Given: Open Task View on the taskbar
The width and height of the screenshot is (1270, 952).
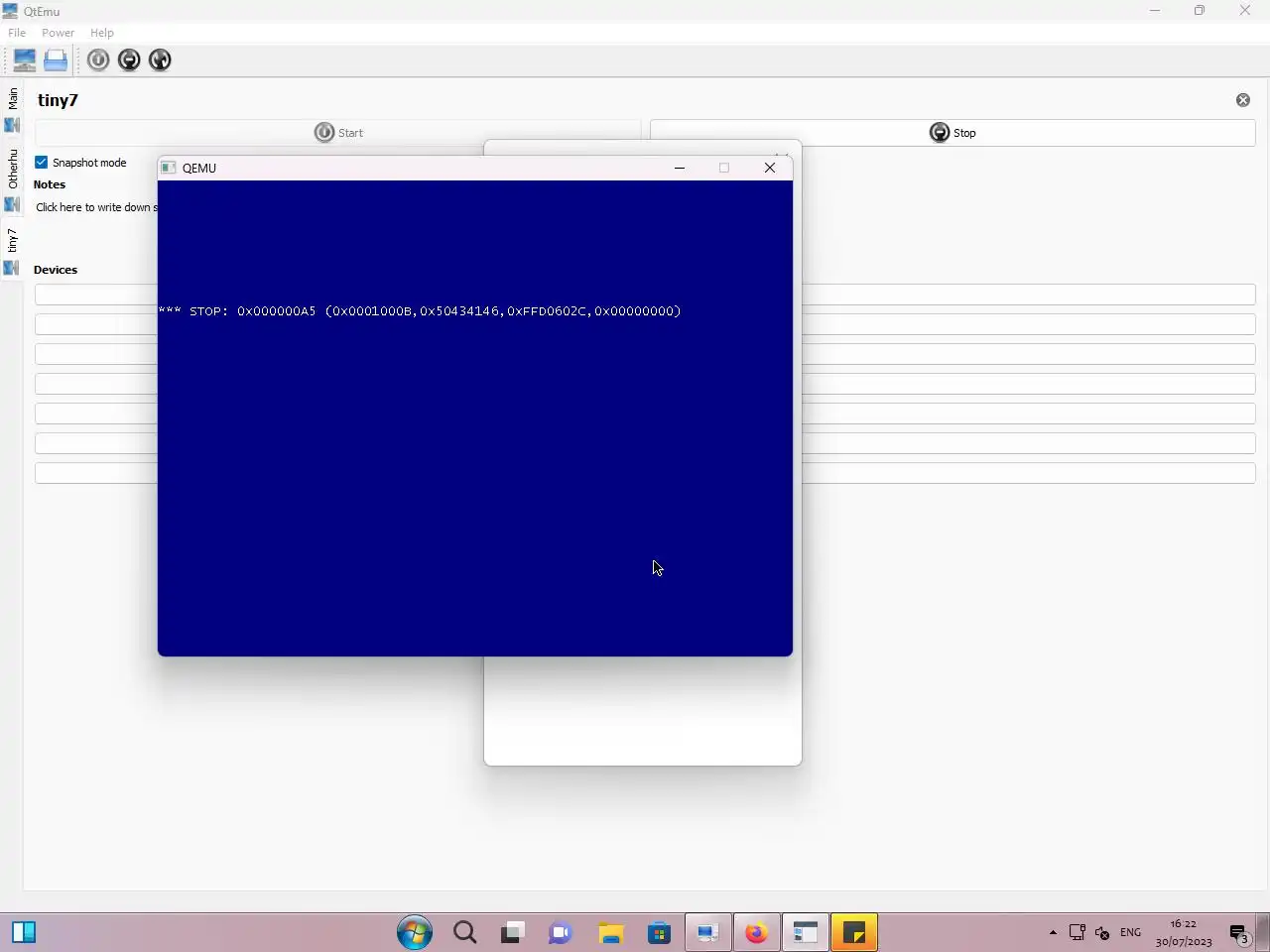Looking at the screenshot, I should tap(512, 932).
